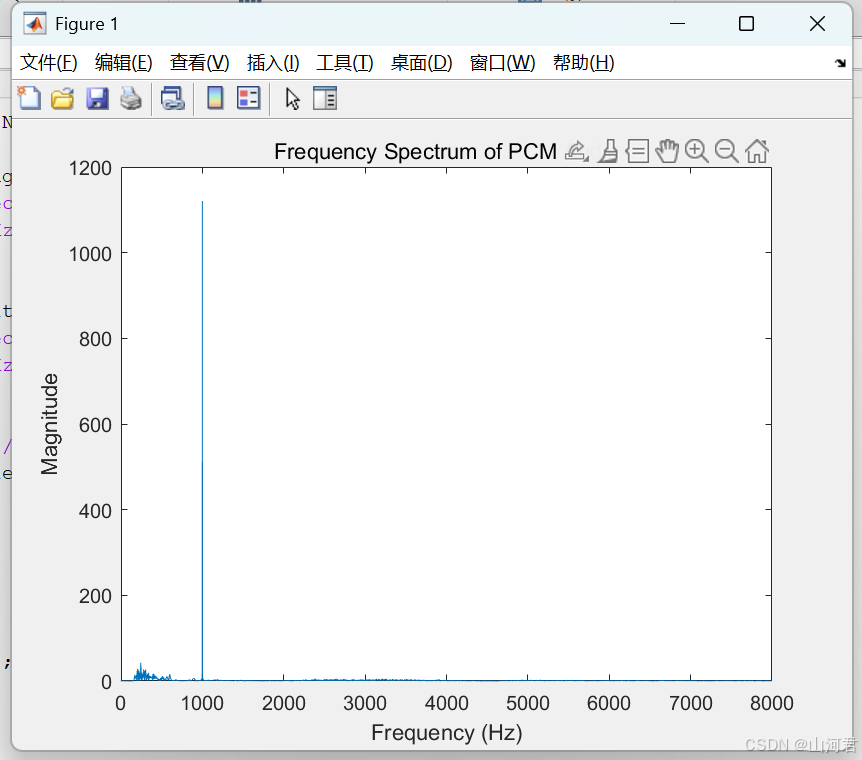
Task: Click the Figure 1 window title text
Action: coord(86,24)
